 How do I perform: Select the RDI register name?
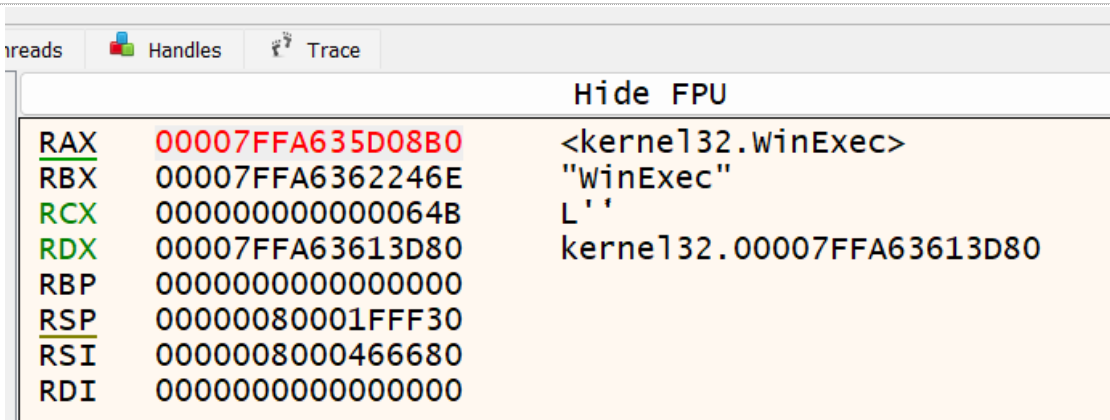(x=67, y=391)
